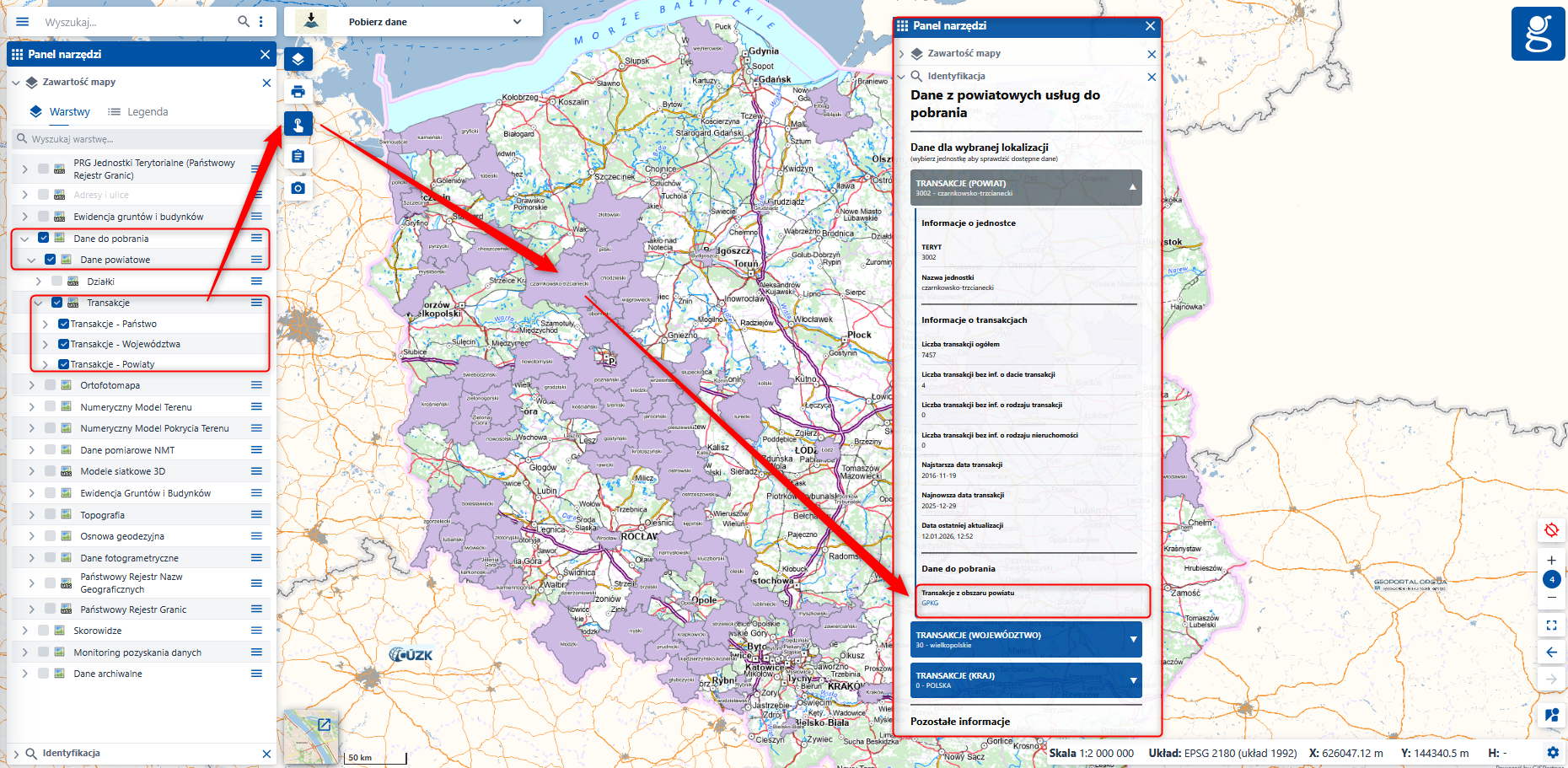Click the camera screenshot tool
The image size is (1568, 768).
298,187
